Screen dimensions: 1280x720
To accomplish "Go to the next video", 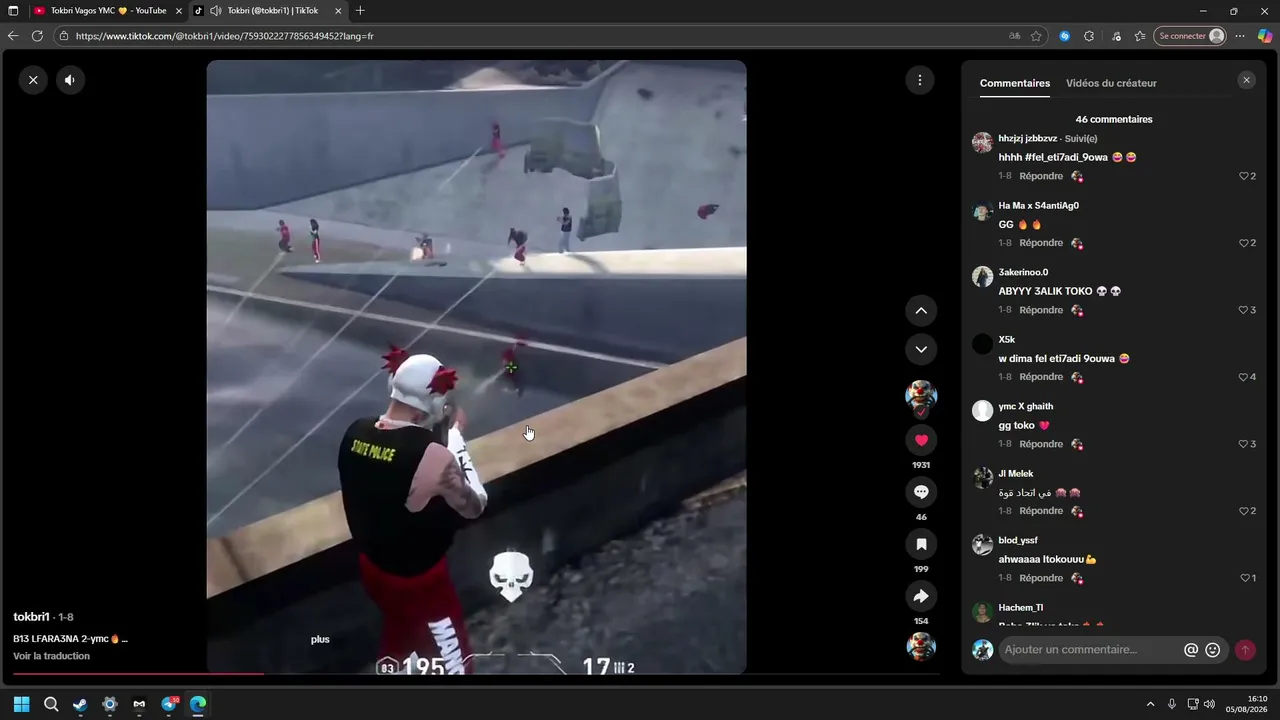I will click(x=921, y=349).
